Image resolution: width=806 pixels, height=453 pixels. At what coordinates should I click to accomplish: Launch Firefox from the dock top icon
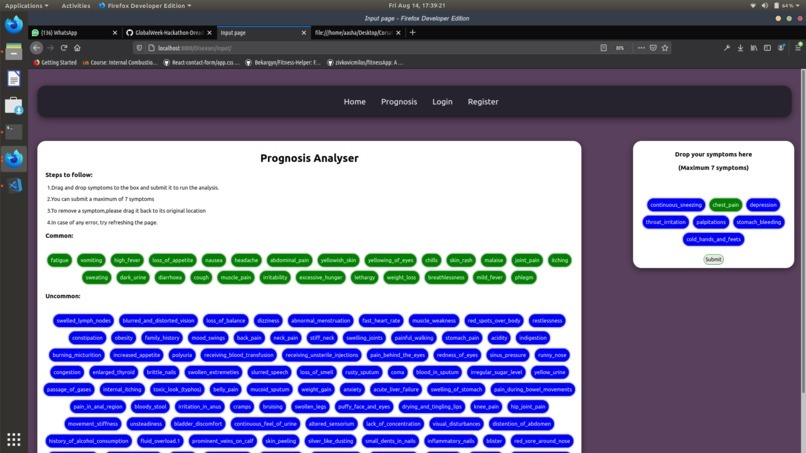pyautogui.click(x=14, y=24)
